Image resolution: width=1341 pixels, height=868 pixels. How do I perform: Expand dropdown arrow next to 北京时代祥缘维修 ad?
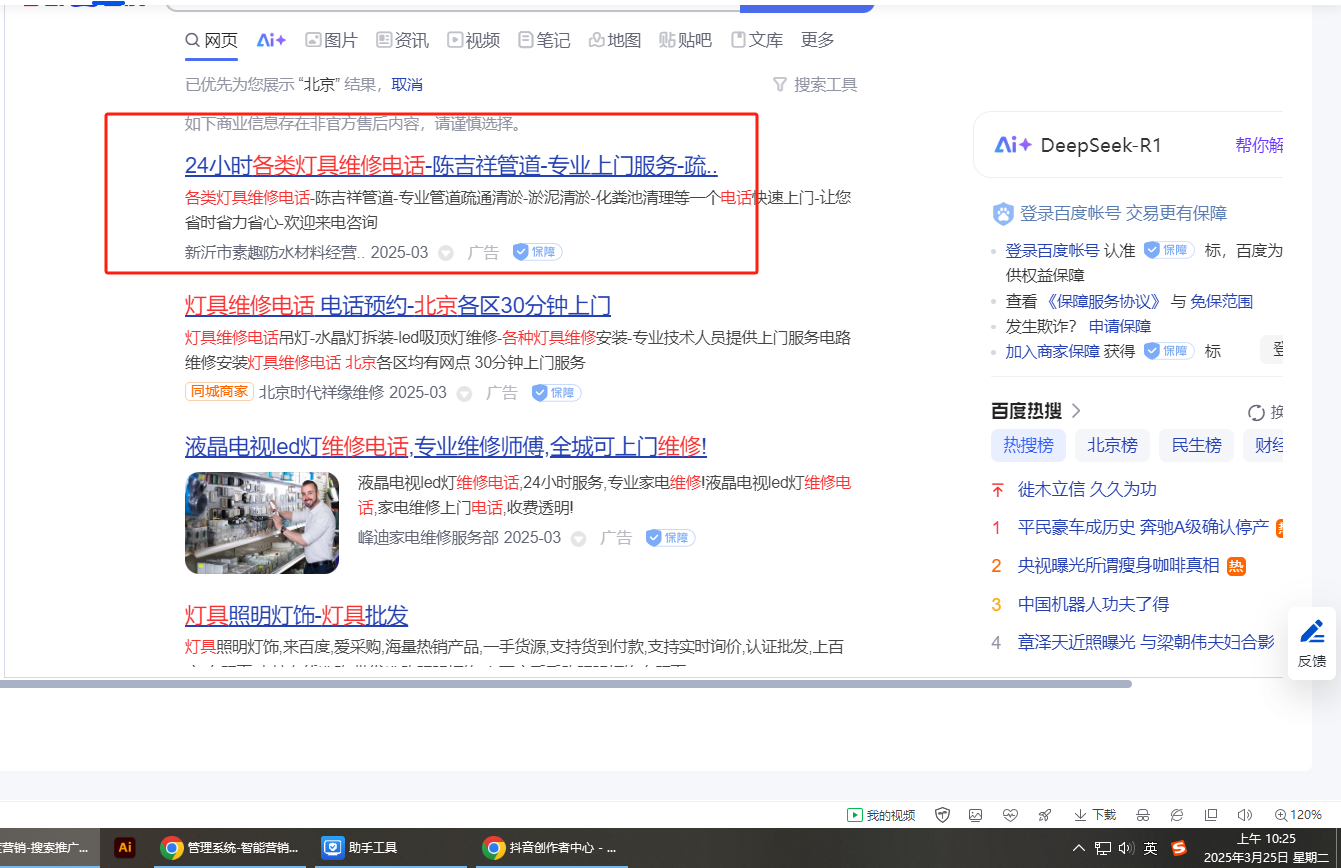pyautogui.click(x=464, y=394)
